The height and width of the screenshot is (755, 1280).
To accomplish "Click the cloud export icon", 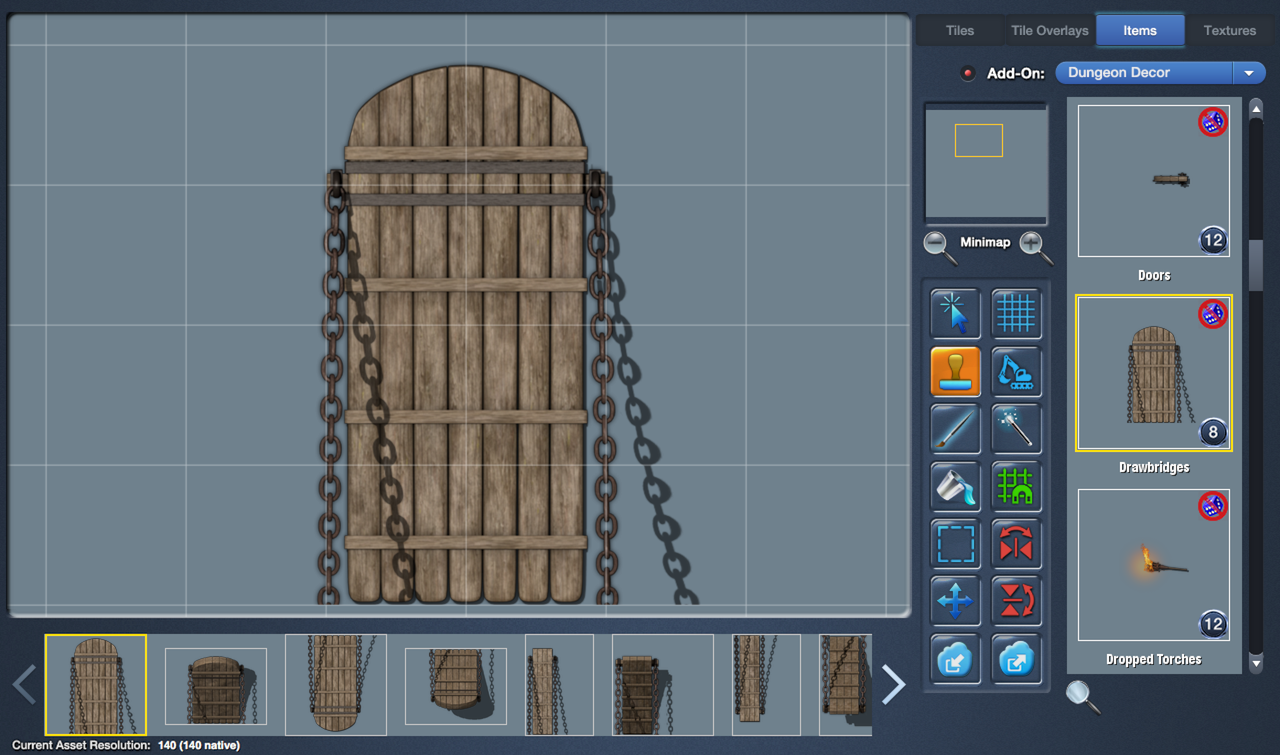I will point(1016,658).
